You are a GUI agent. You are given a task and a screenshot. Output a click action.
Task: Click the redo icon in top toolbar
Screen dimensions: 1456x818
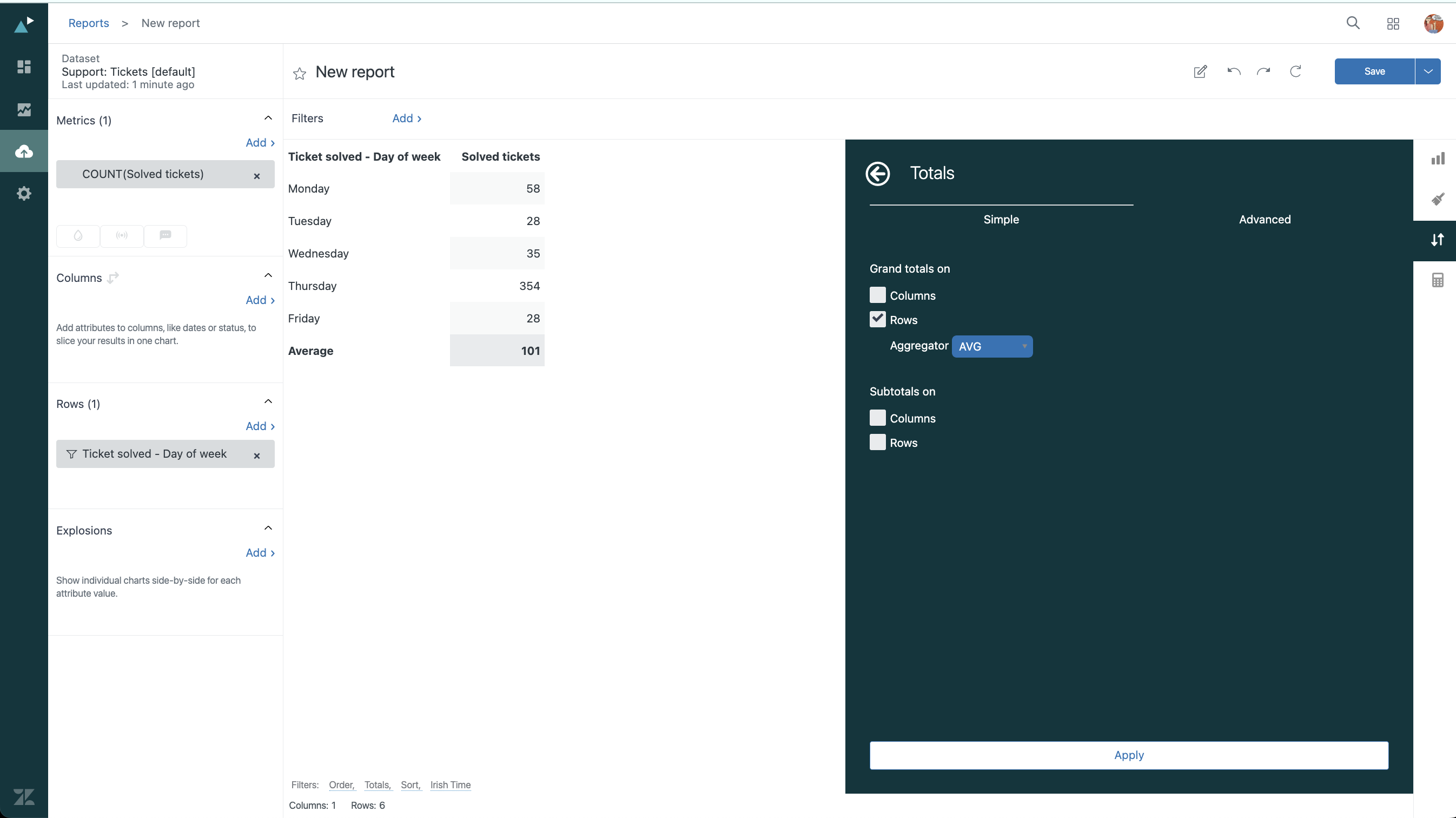coord(1263,71)
